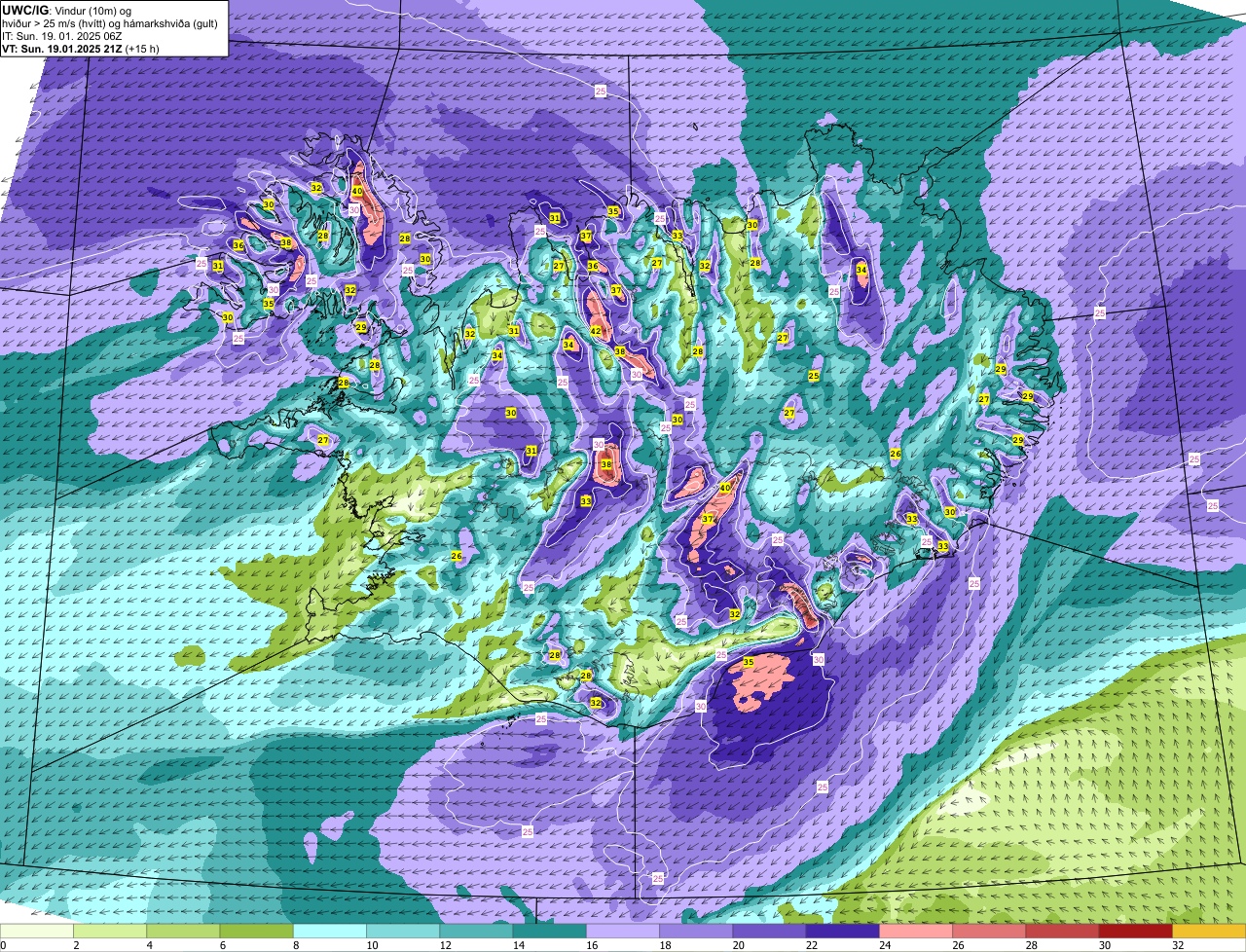
Task: Click the 6–8 m/s olive green legend swatch
Action: click(x=256, y=932)
